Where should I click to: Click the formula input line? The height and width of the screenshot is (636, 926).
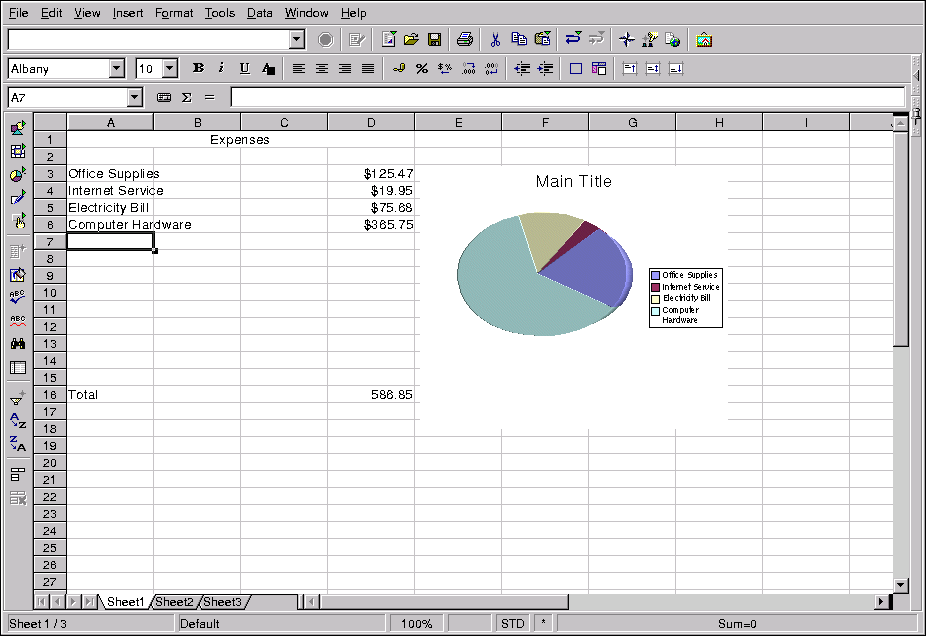[566, 97]
